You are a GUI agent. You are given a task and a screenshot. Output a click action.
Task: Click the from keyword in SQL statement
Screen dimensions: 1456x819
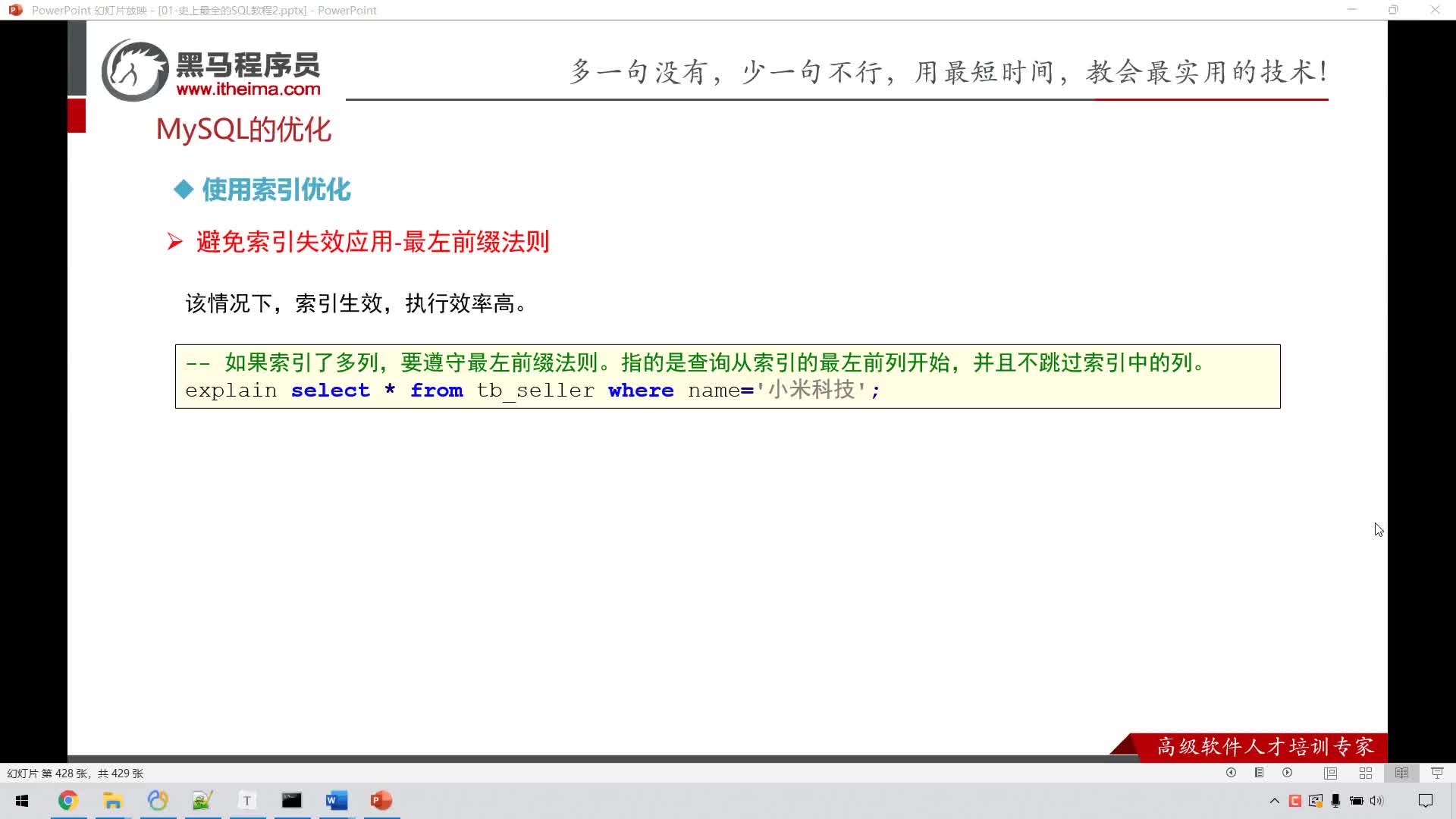click(x=436, y=391)
